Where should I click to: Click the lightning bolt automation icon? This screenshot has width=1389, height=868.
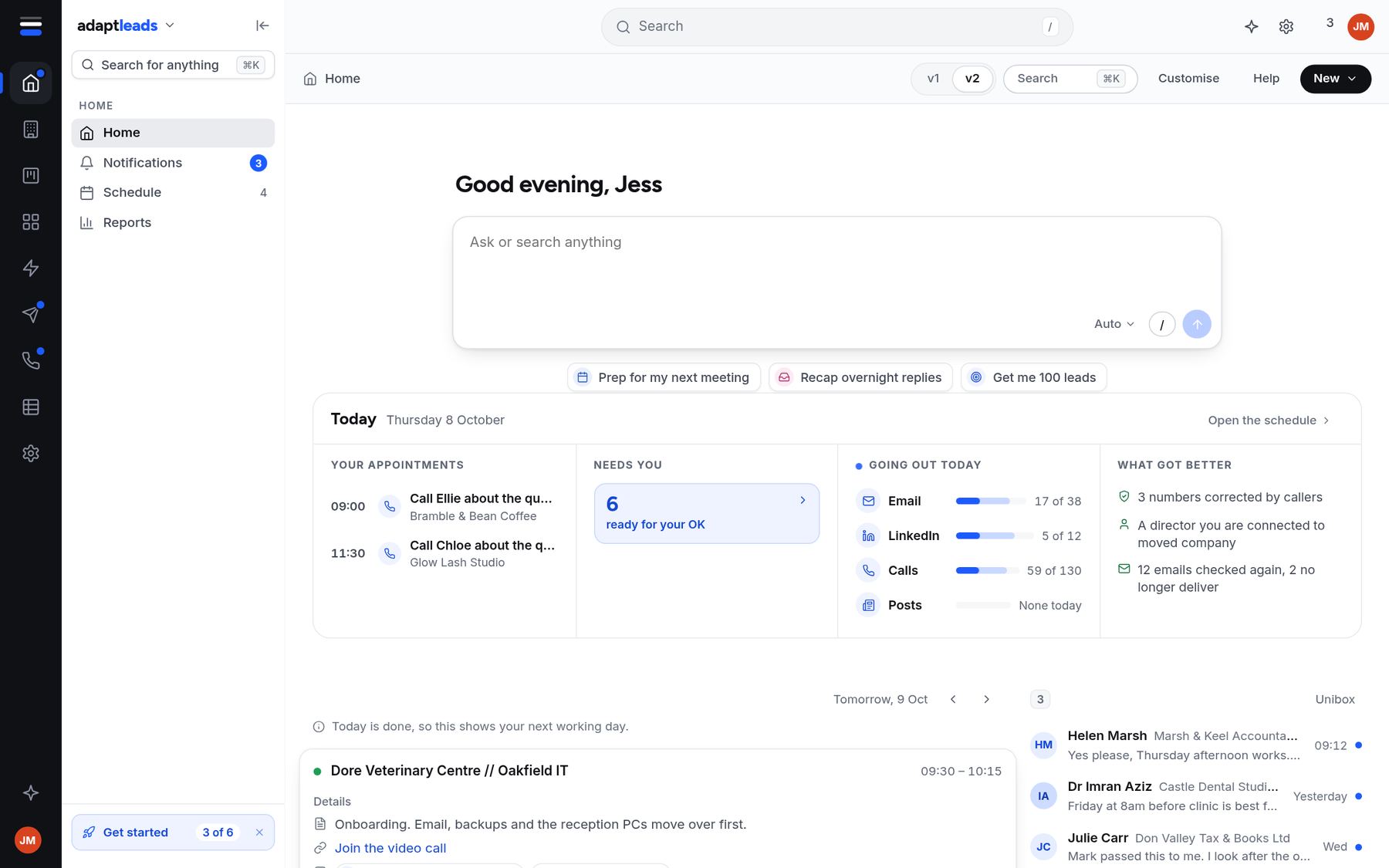[31, 268]
